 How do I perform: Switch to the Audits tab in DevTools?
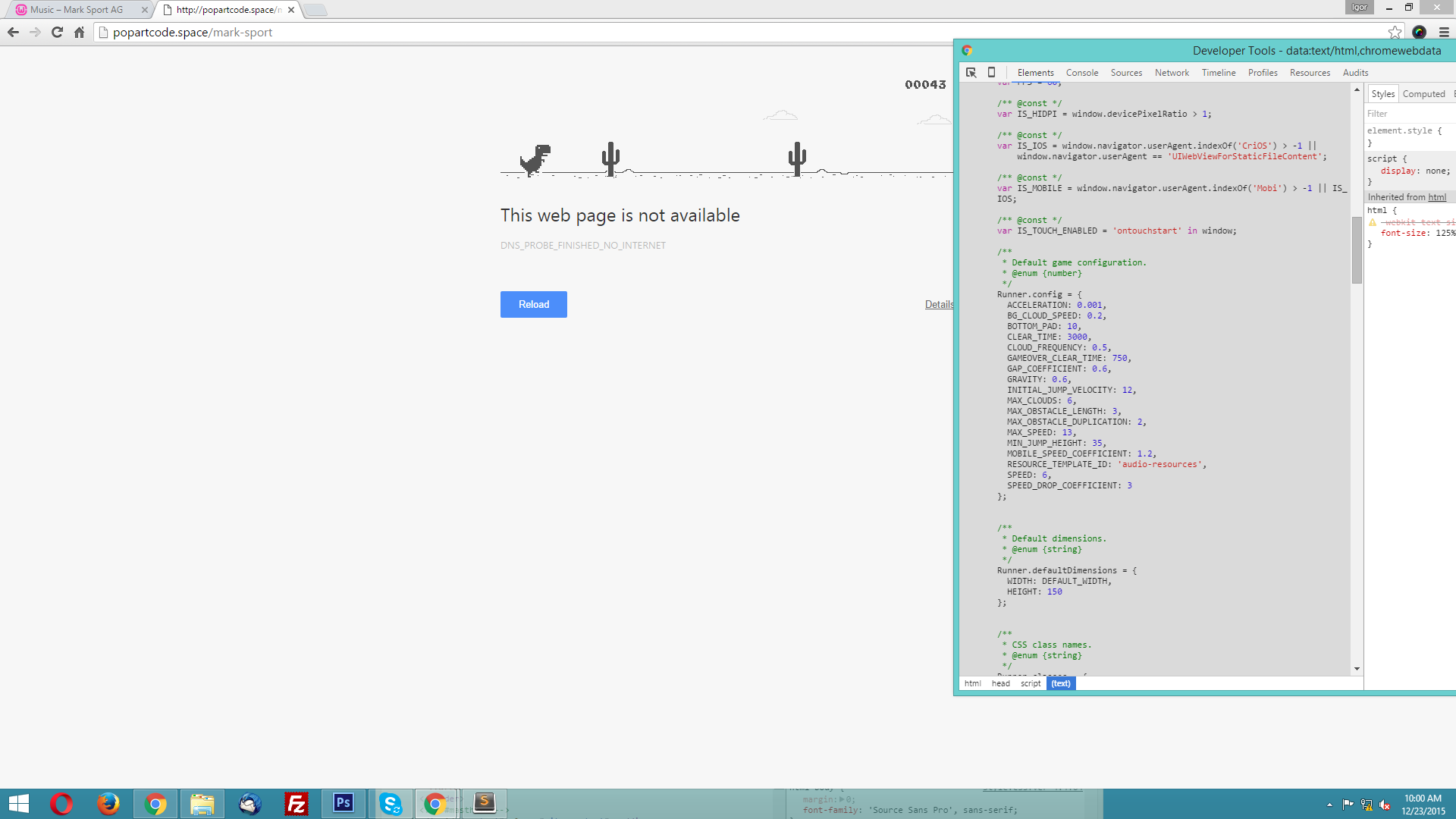(1355, 73)
